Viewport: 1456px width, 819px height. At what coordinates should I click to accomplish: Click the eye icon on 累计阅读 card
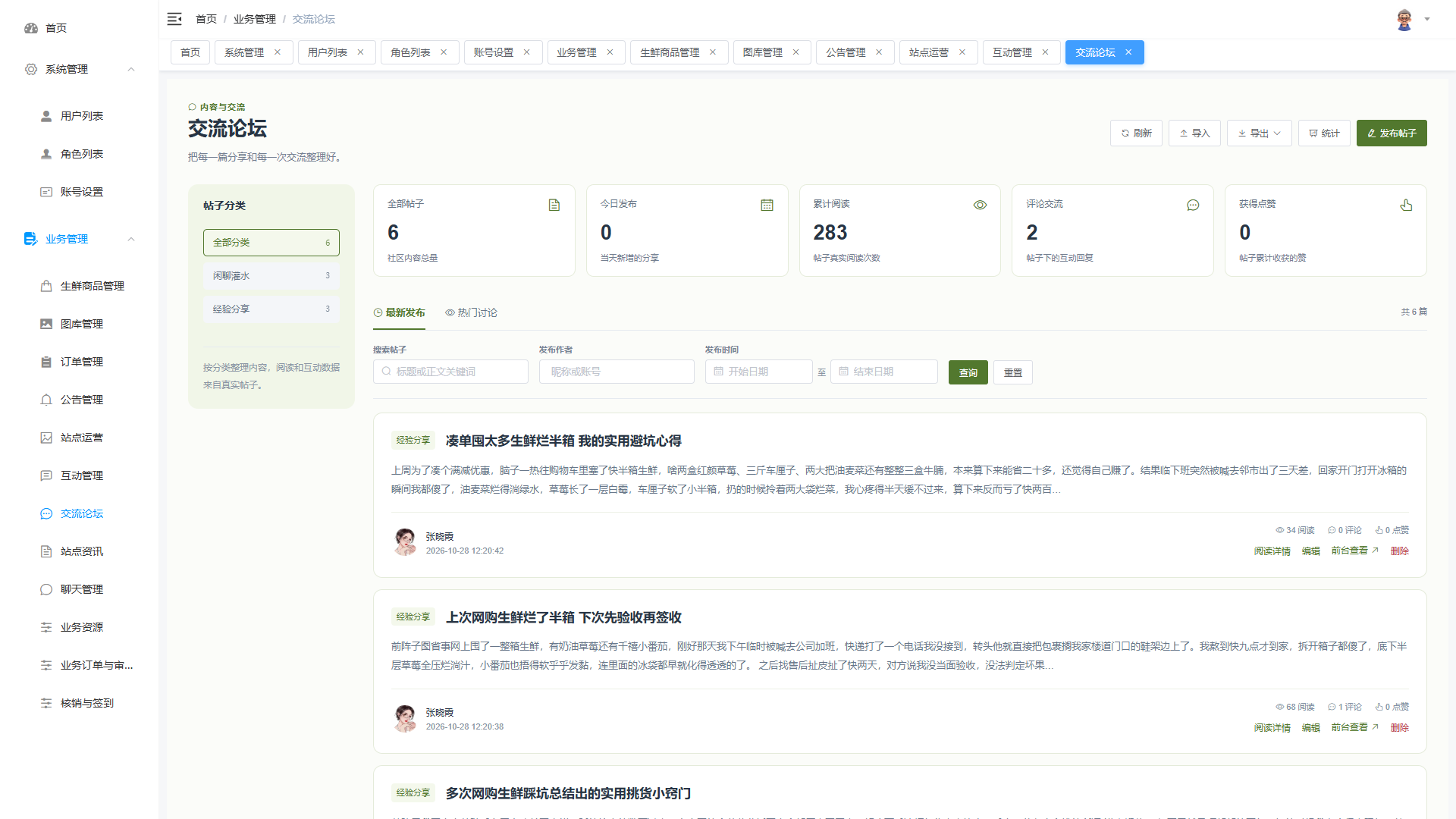(980, 205)
